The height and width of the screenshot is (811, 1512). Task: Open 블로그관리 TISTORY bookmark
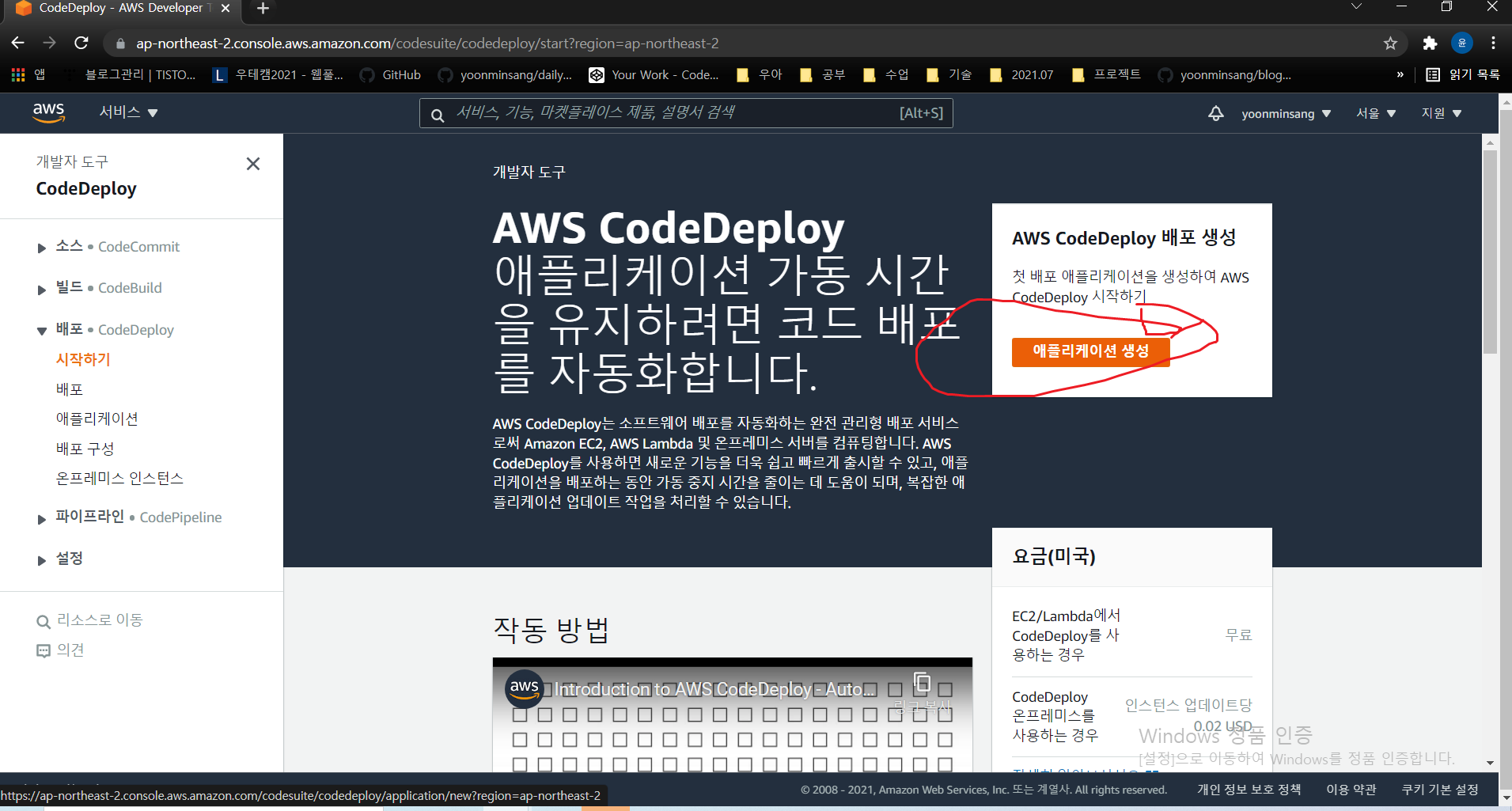pos(129,74)
